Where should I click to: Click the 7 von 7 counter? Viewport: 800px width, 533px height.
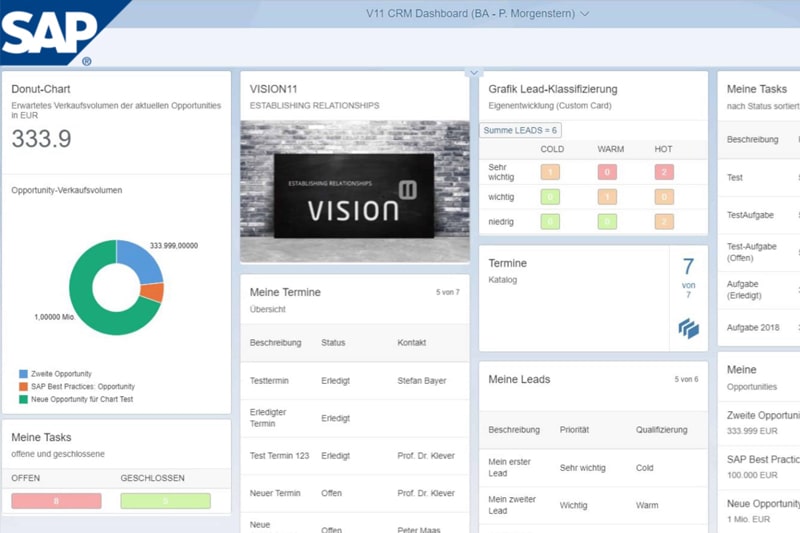(688, 277)
